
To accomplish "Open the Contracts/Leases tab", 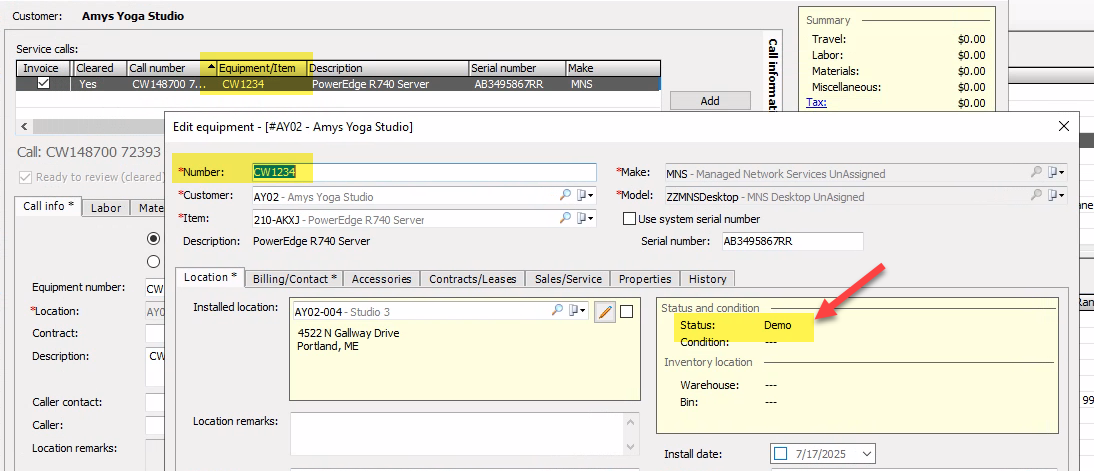I will [472, 278].
